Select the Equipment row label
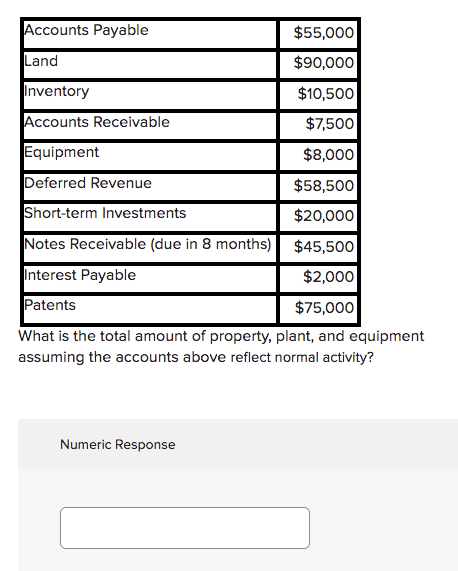Image resolution: width=458 pixels, height=571 pixels. tap(62, 152)
